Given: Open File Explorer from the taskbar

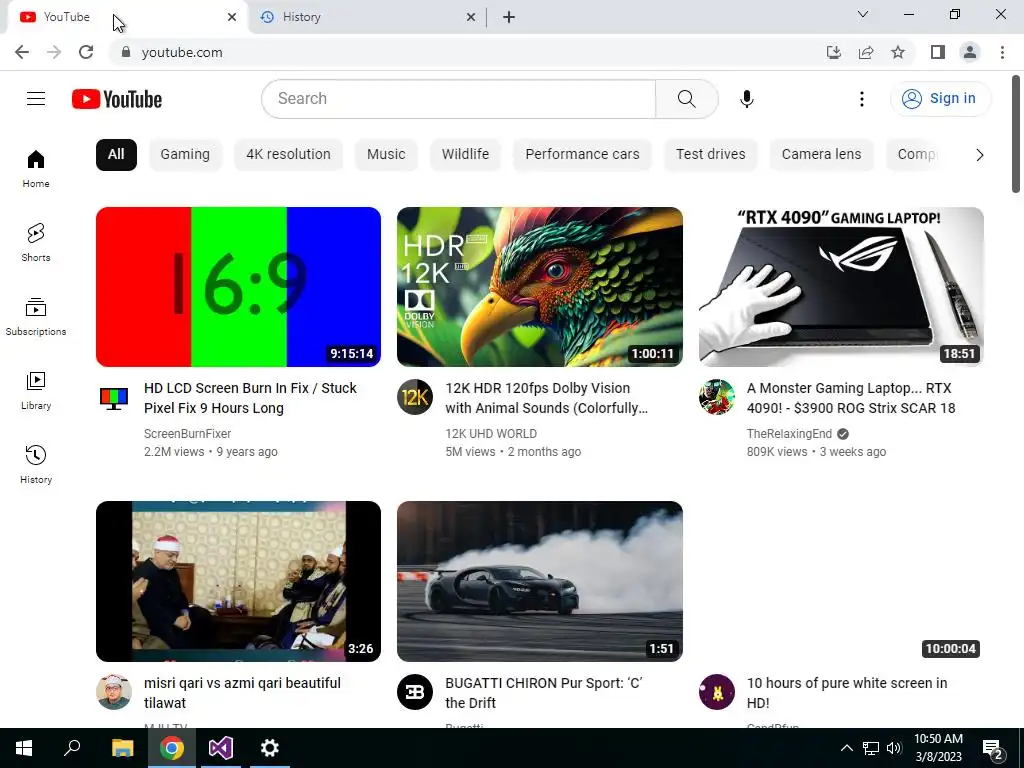Looking at the screenshot, I should [122, 748].
